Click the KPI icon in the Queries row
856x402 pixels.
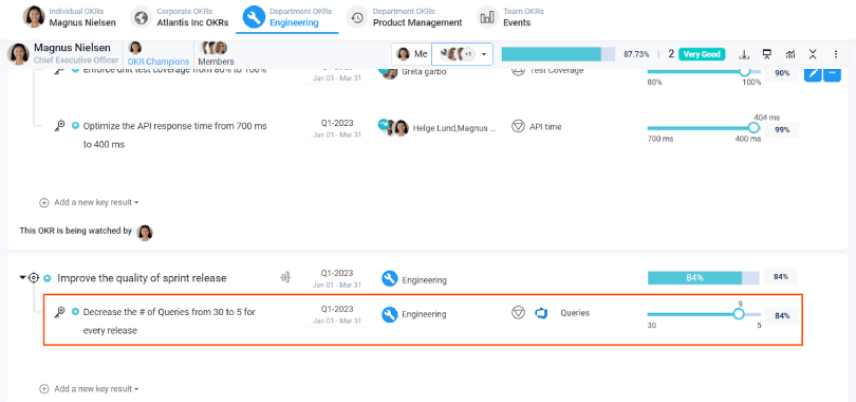tap(518, 313)
